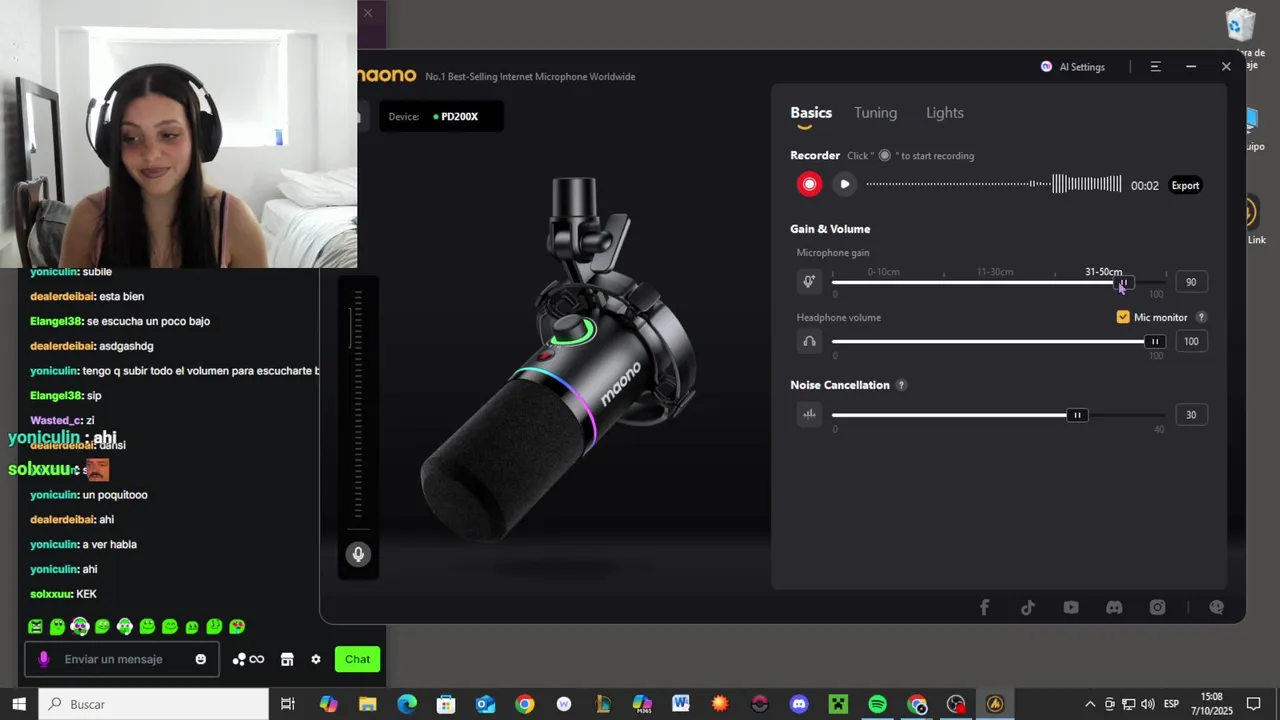Switch to the Tuning tab
Image resolution: width=1280 pixels, height=720 pixels.
[x=875, y=113]
